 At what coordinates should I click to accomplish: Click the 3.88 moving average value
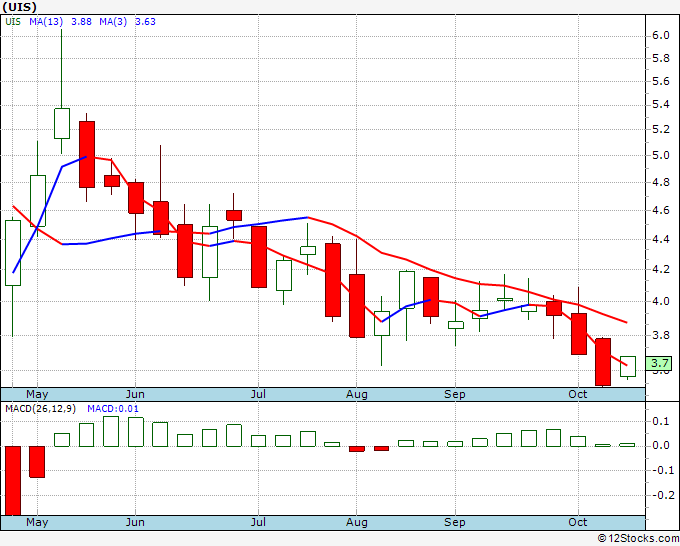81,22
